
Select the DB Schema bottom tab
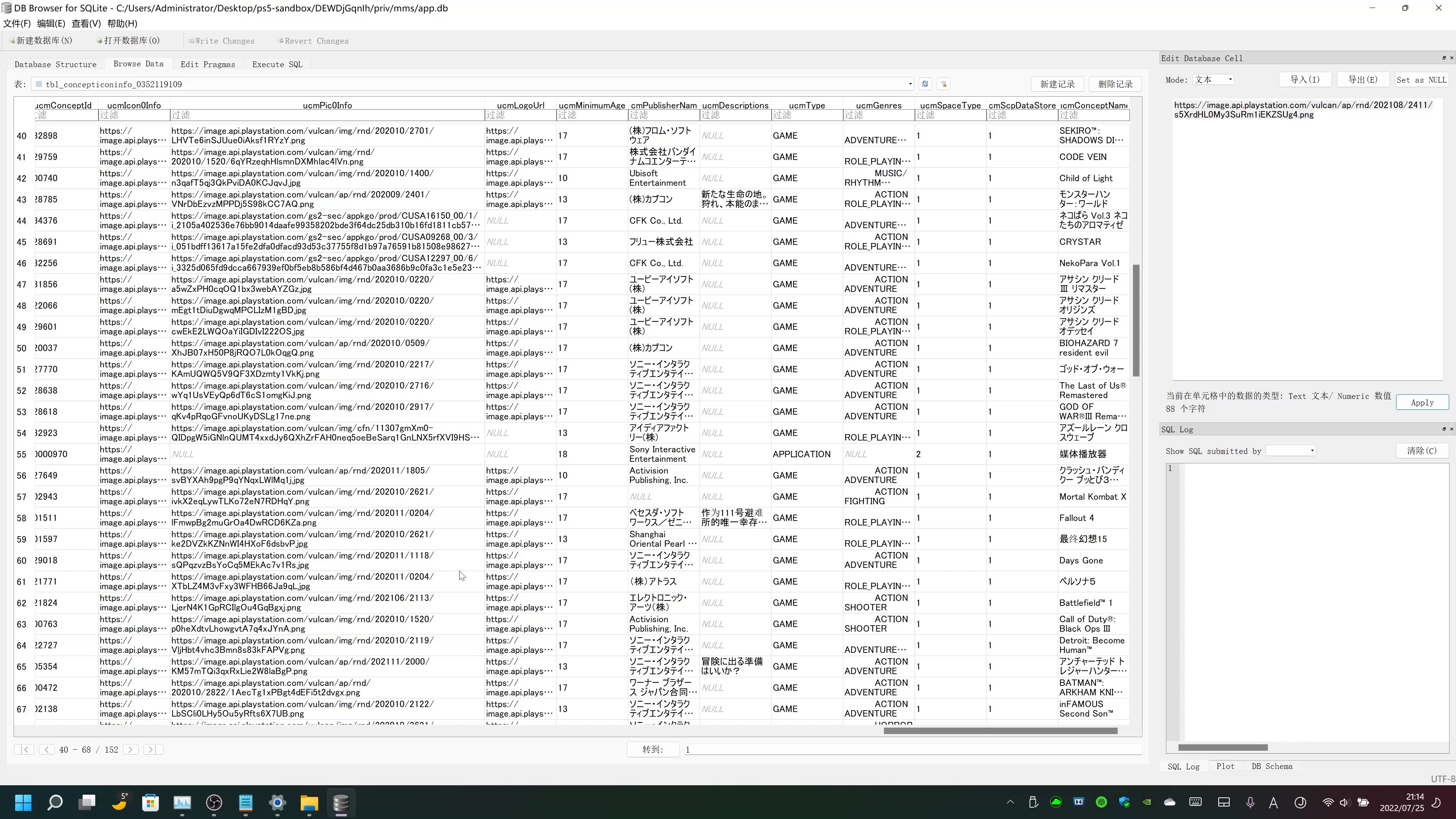pos(1272,766)
